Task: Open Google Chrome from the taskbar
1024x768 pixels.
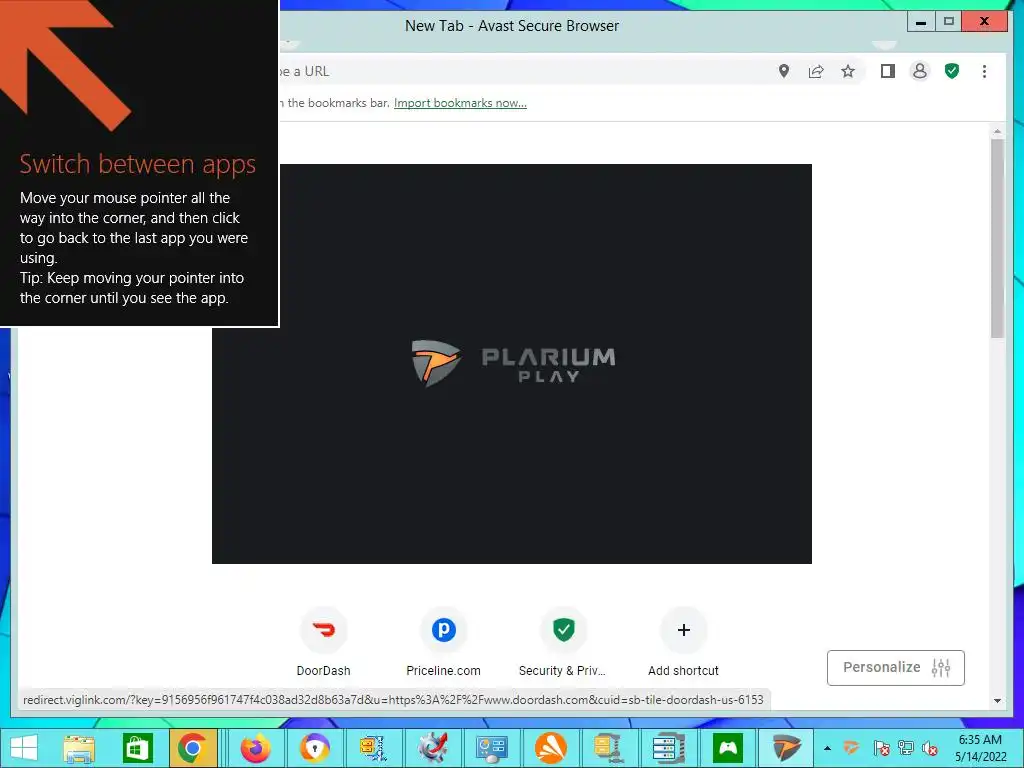Action: [192, 748]
